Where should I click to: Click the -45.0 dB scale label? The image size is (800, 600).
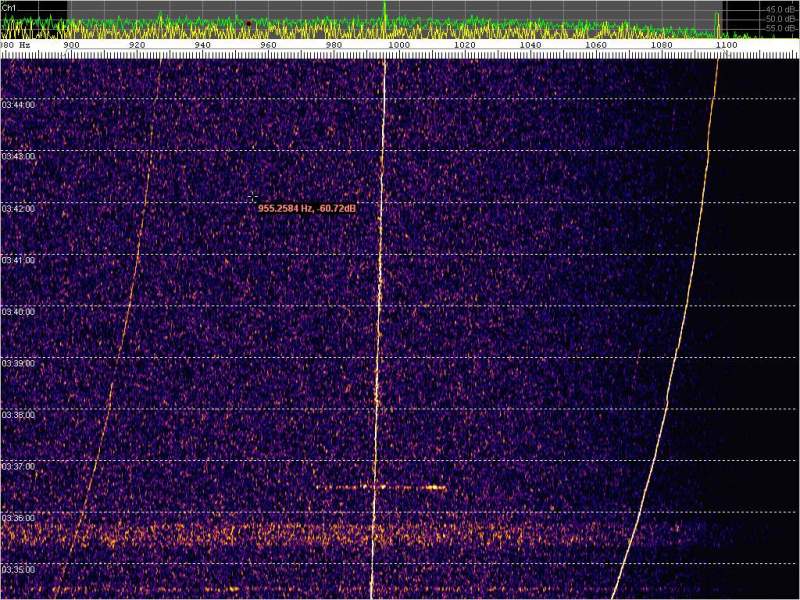click(775, 8)
